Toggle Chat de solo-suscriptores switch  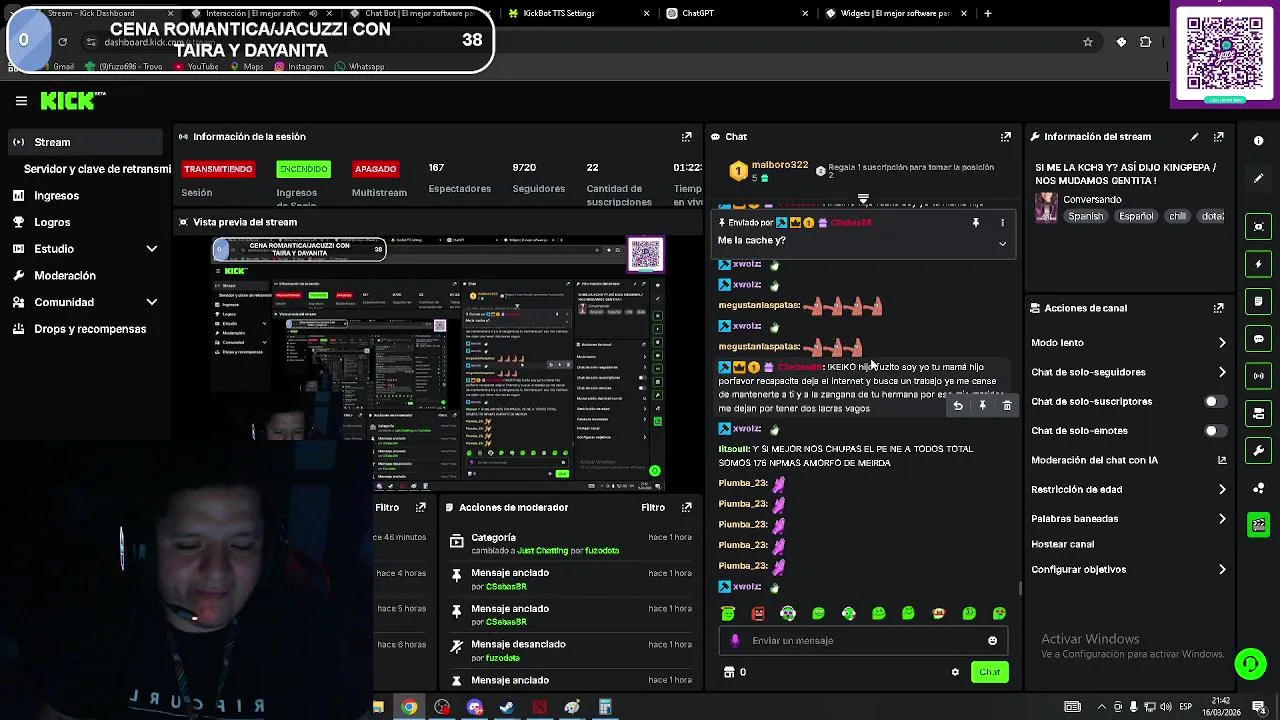click(1214, 401)
